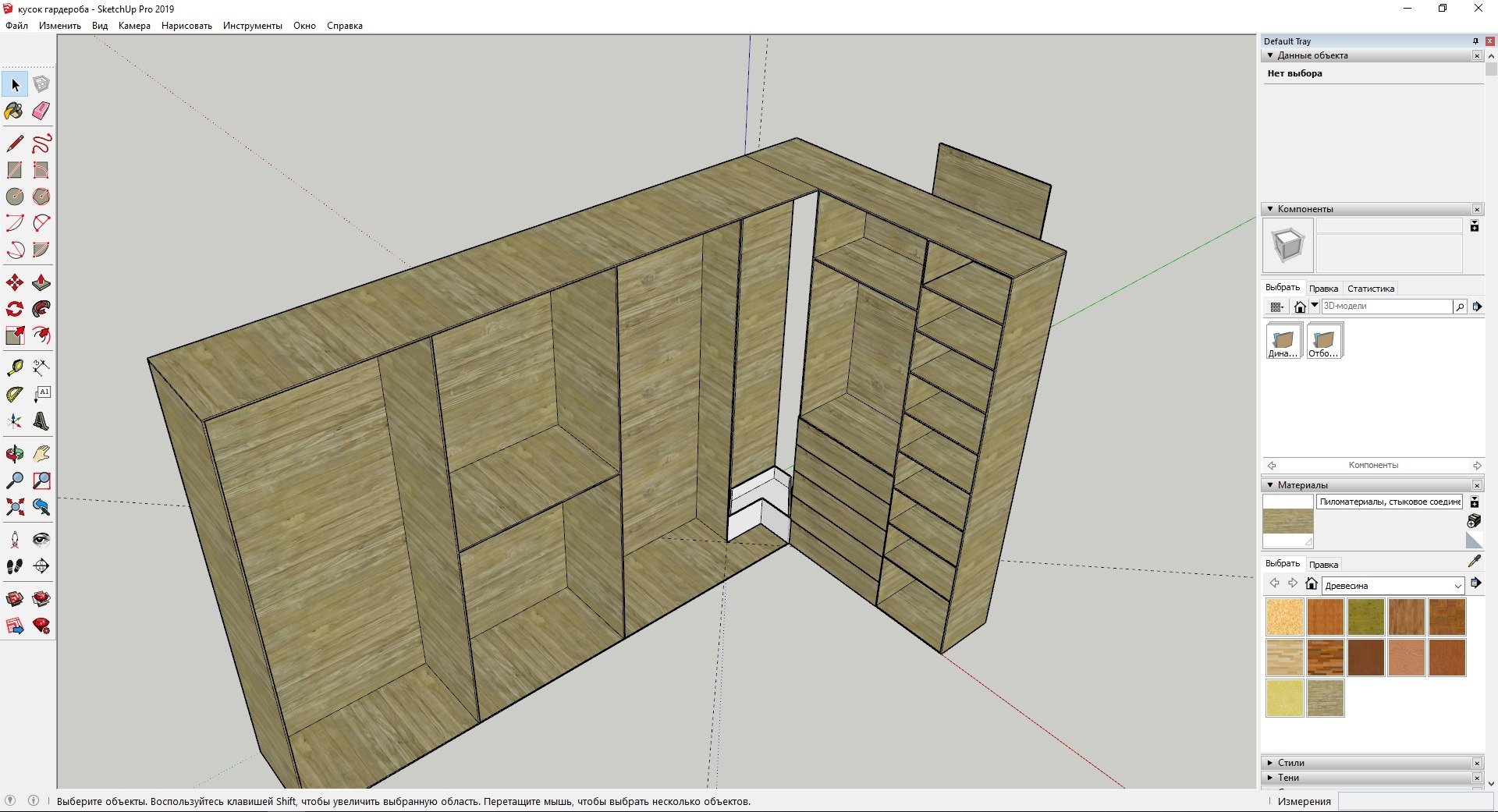Activate the eyedropper sample paint icon
The width and height of the screenshot is (1498, 812).
1474,561
